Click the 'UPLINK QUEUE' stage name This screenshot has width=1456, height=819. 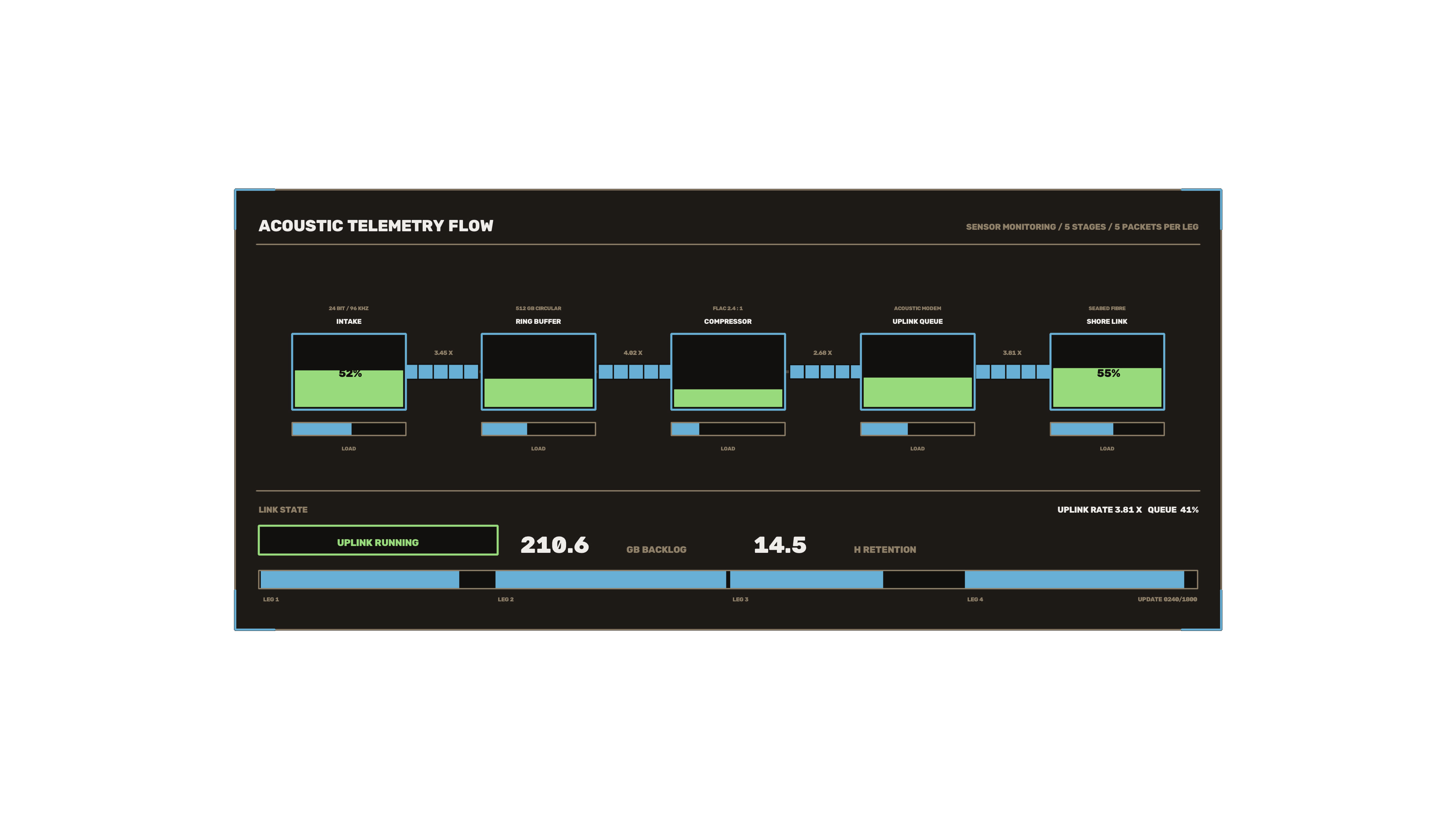(917, 321)
